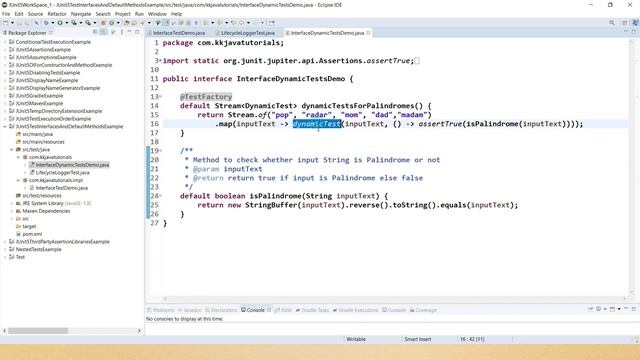640x360 pixels.
Task: Click the Open Perspective icon at top right
Action: tap(624, 23)
